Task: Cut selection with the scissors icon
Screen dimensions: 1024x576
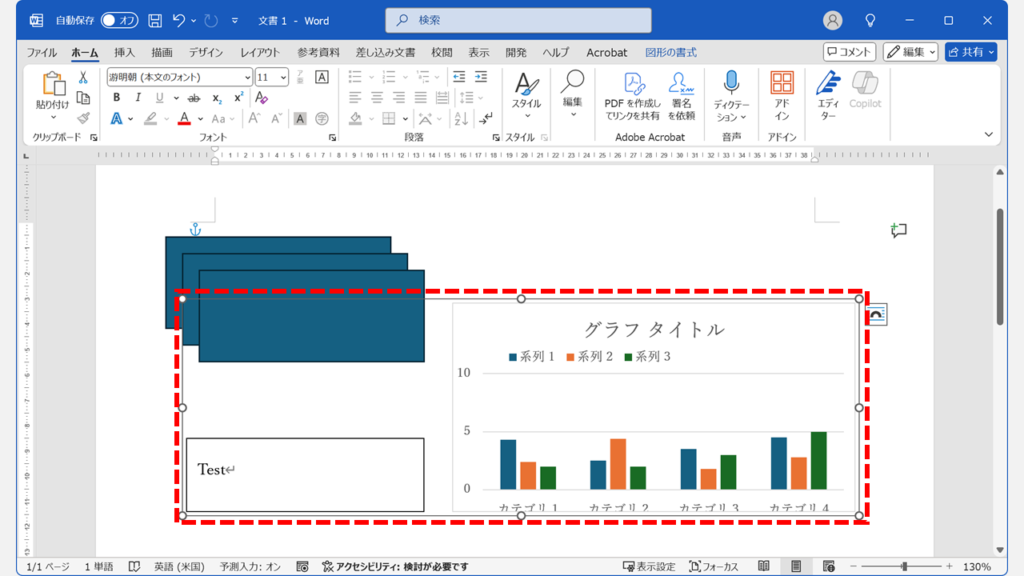Action: pyautogui.click(x=83, y=78)
